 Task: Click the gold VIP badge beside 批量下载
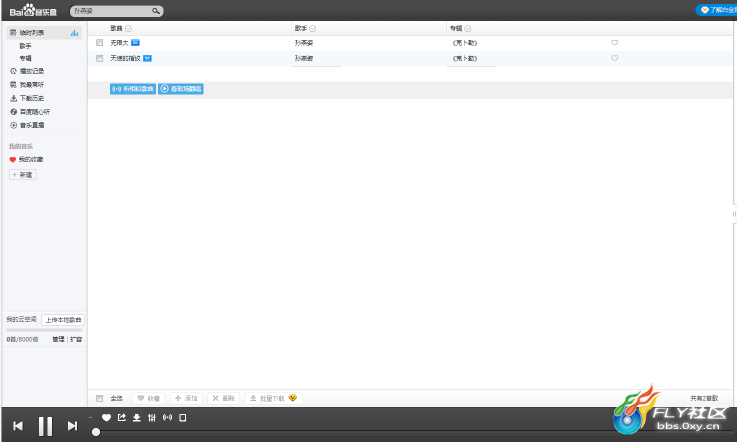293,398
